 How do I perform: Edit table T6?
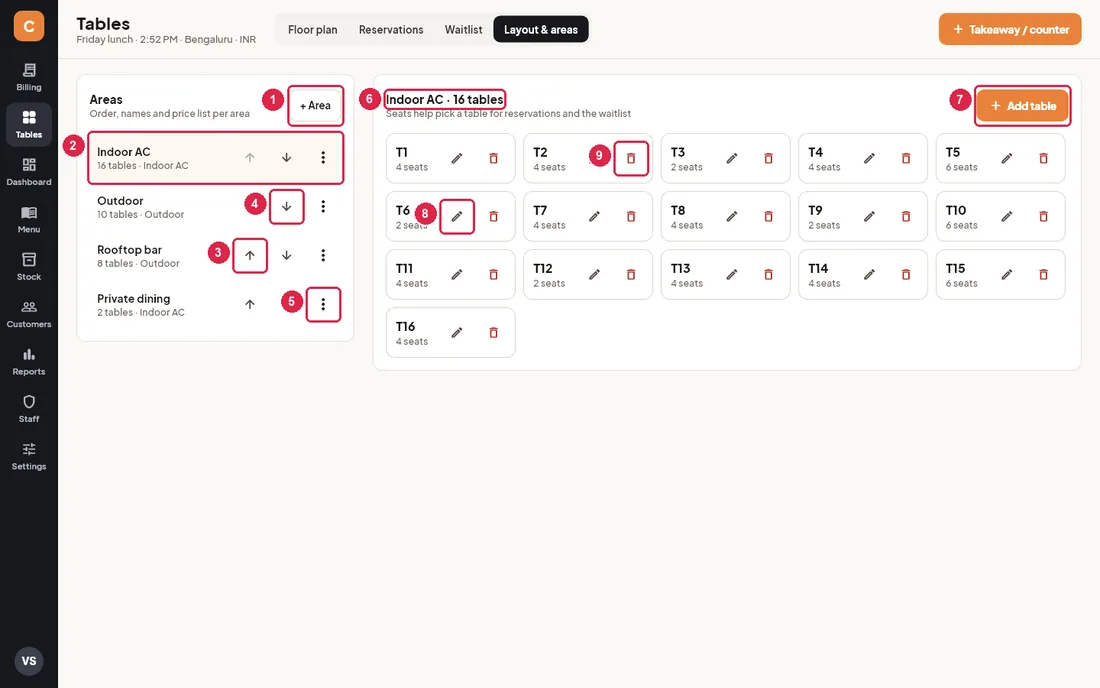457,217
